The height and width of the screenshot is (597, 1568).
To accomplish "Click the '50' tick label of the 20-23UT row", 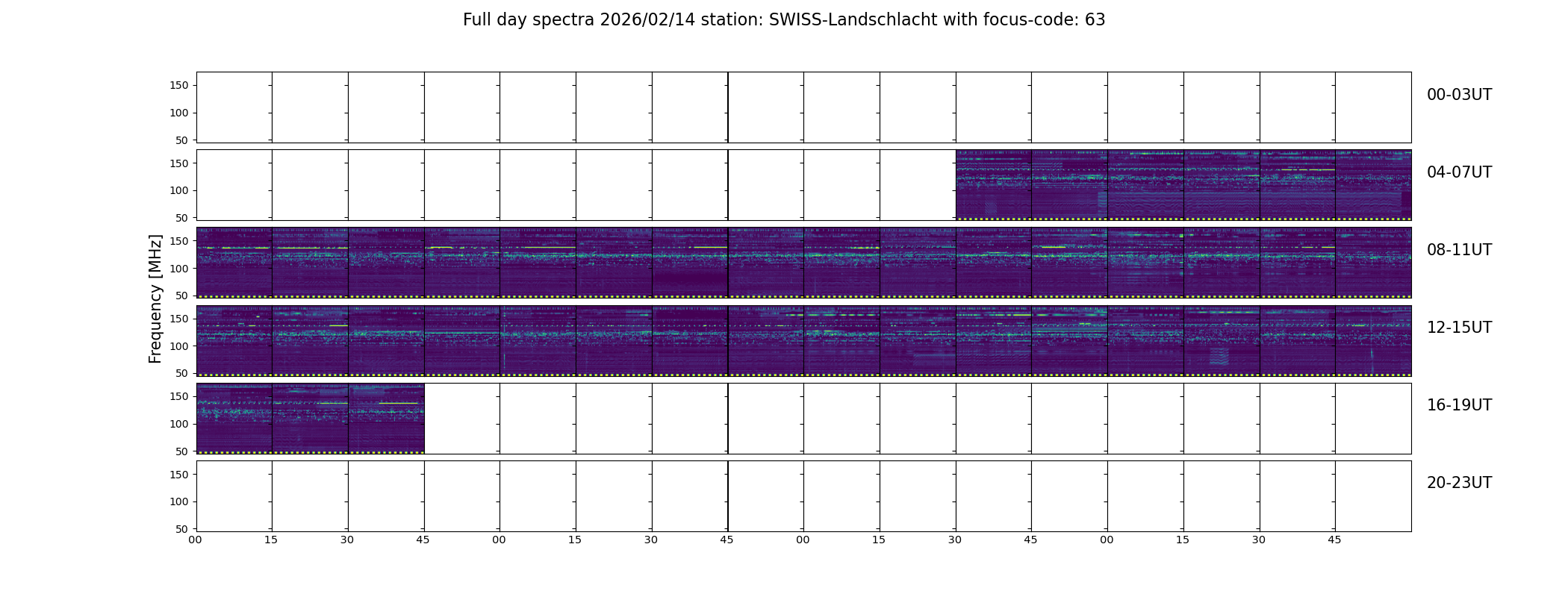I will pos(182,529).
